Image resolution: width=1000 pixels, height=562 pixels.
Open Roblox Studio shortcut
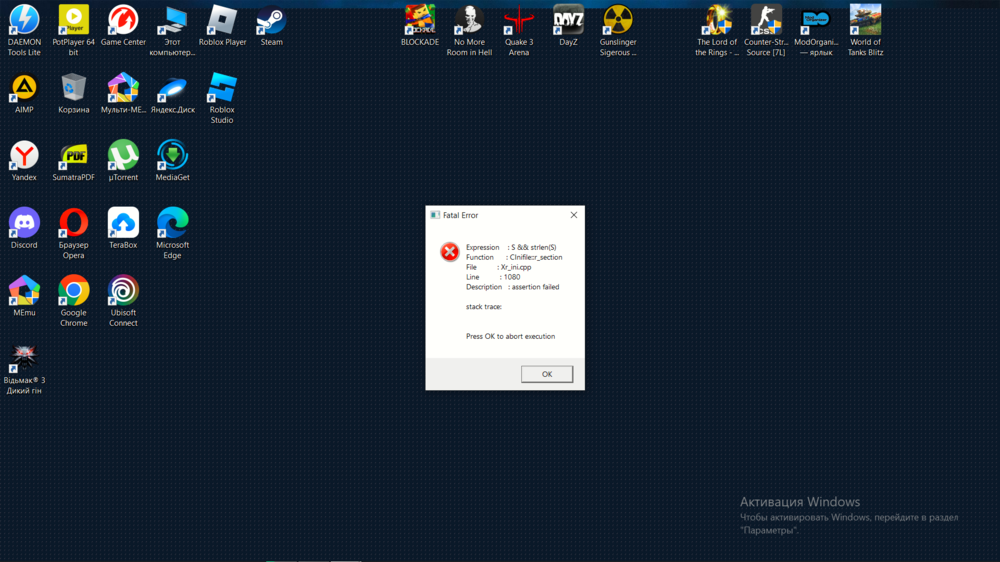[222, 98]
